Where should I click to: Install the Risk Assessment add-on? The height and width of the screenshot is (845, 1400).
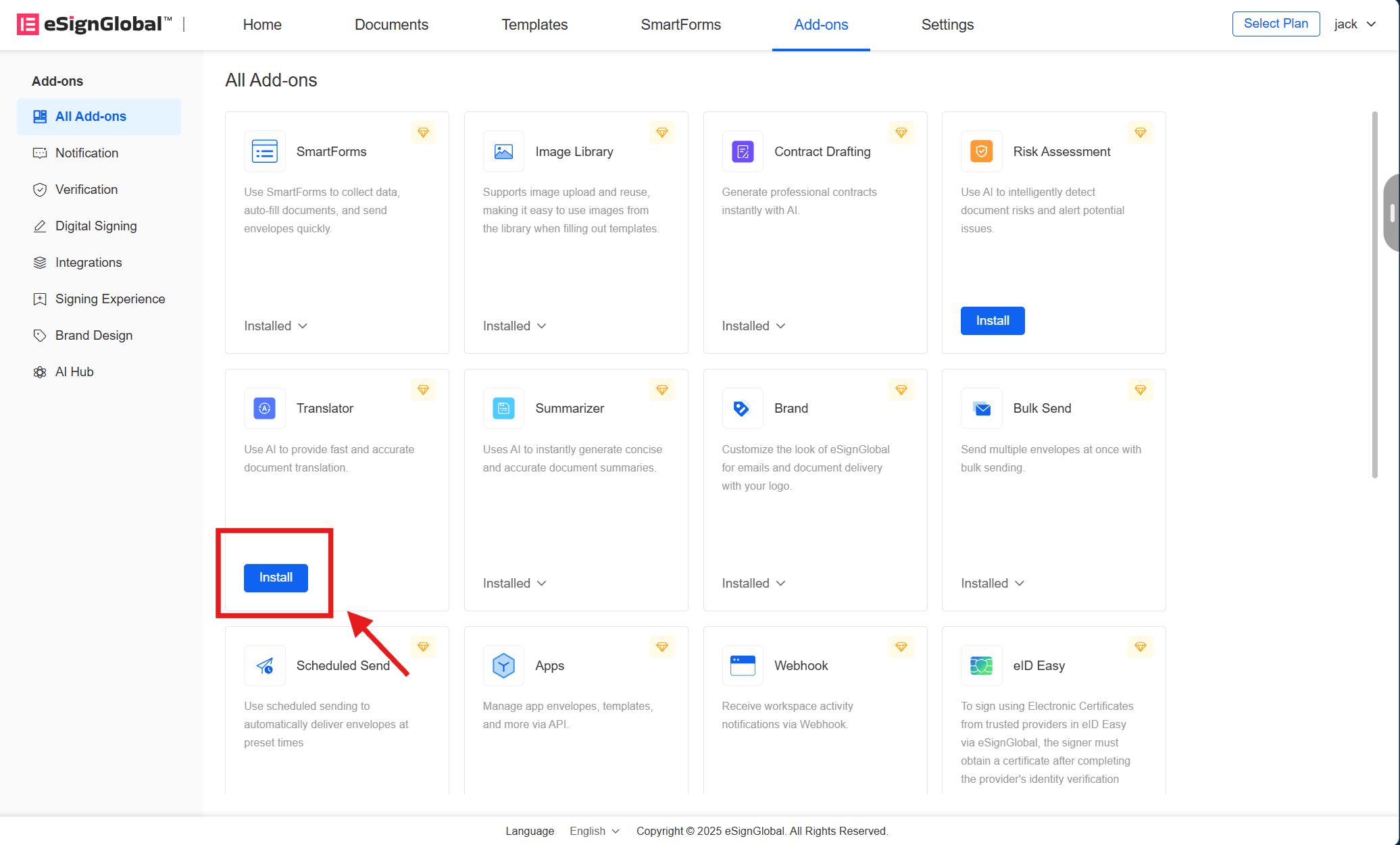coord(993,321)
